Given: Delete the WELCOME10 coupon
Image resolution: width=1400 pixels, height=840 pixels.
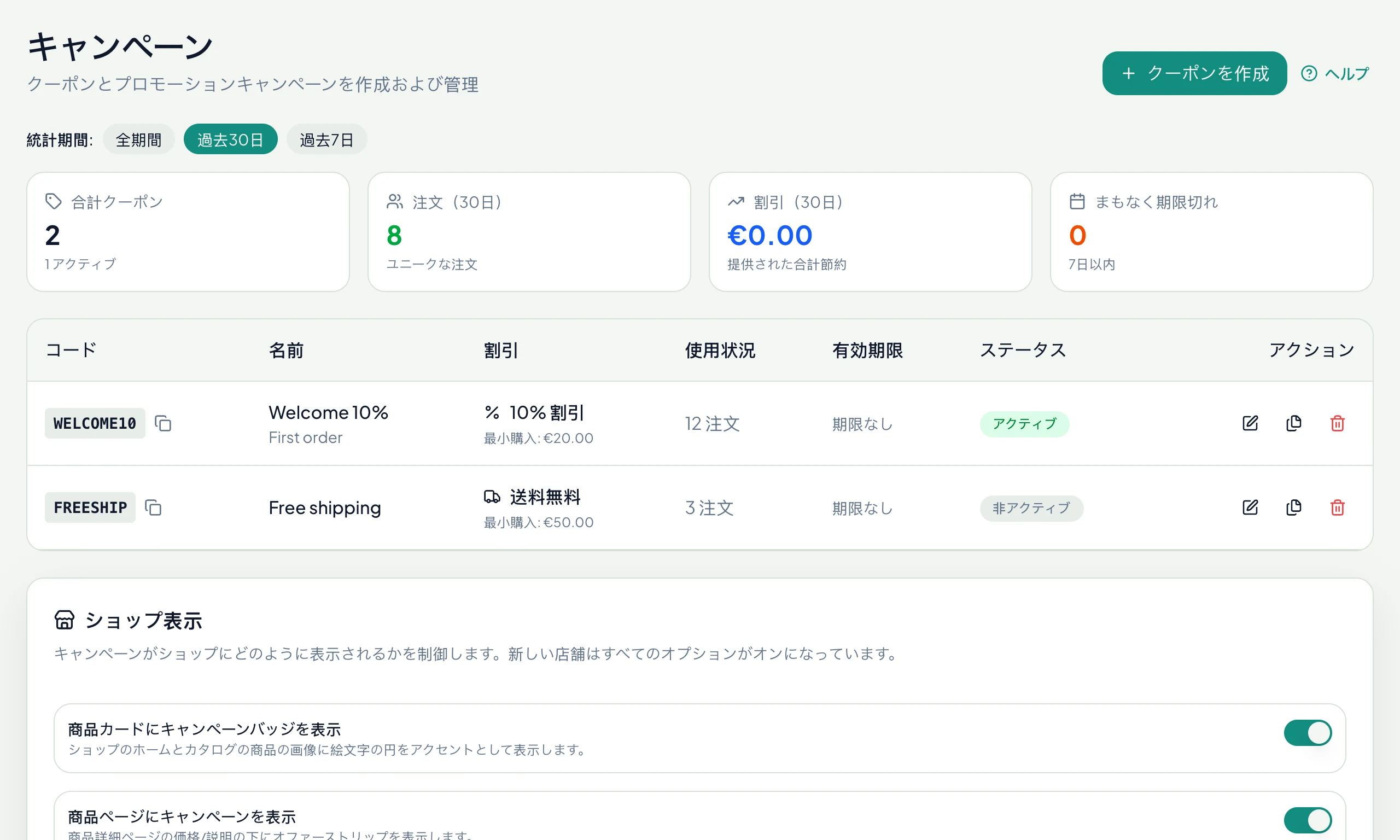Looking at the screenshot, I should 1337,423.
